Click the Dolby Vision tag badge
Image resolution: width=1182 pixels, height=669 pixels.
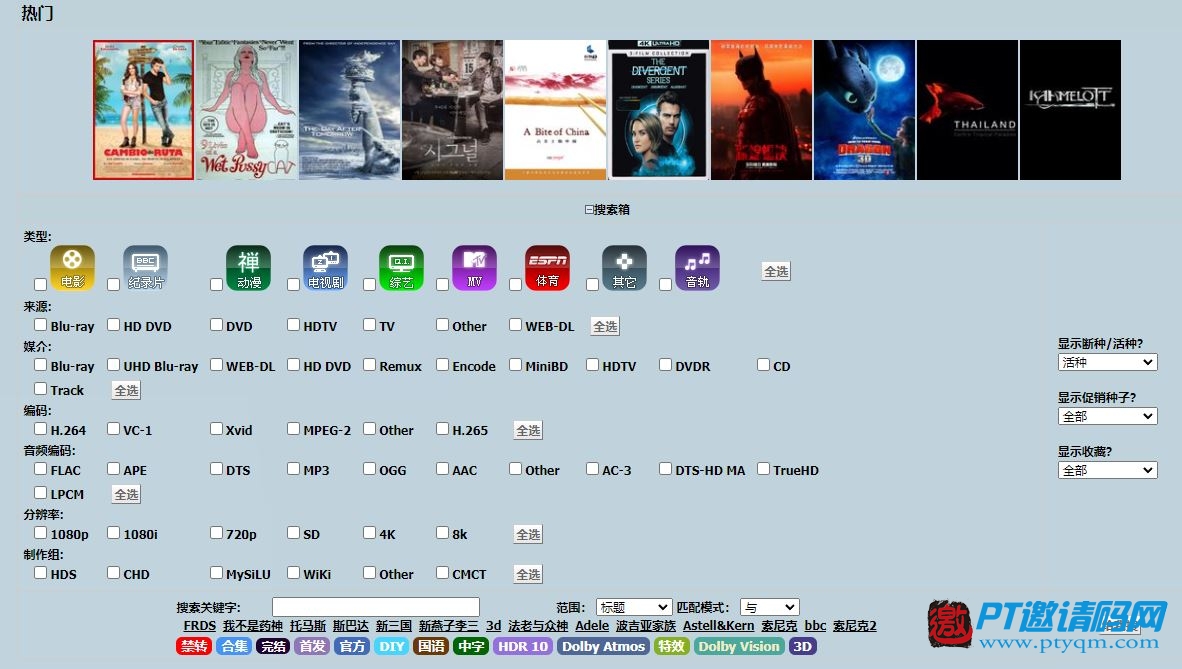click(739, 646)
